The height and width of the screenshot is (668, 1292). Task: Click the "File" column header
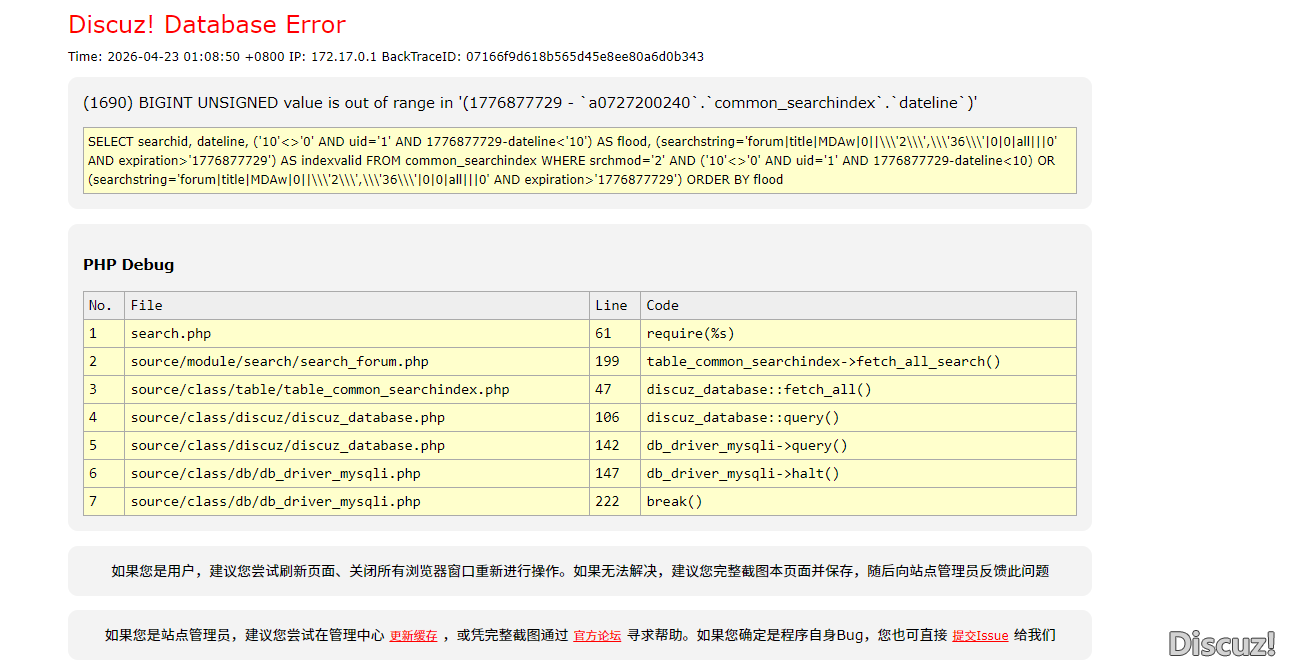146,305
